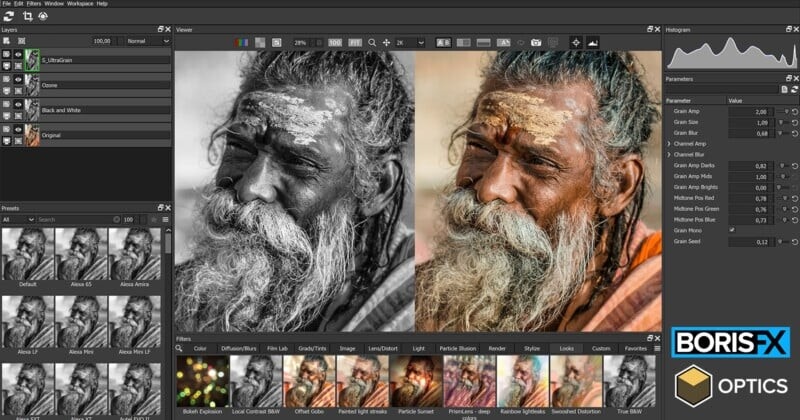Select the Crop tool in top toolbar
Viewport: 800px width, 420px height.
click(x=28, y=16)
